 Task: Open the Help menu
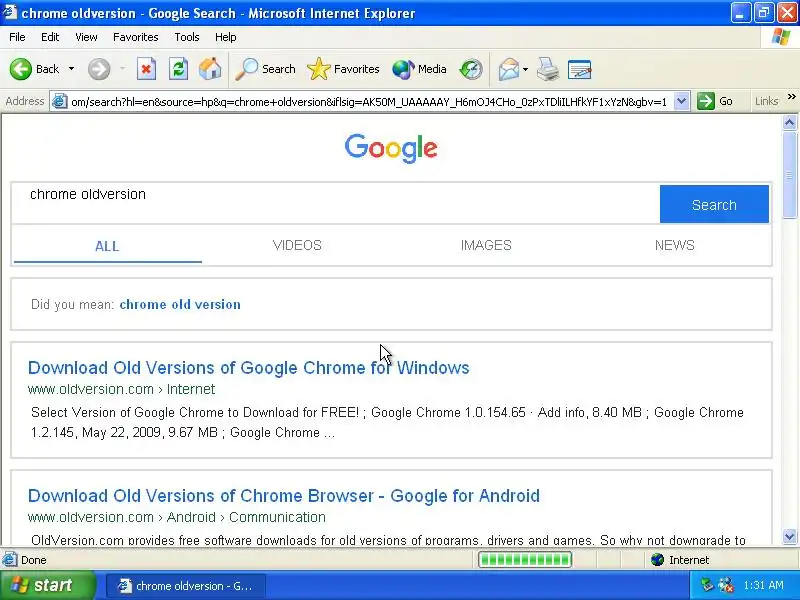[x=226, y=37]
